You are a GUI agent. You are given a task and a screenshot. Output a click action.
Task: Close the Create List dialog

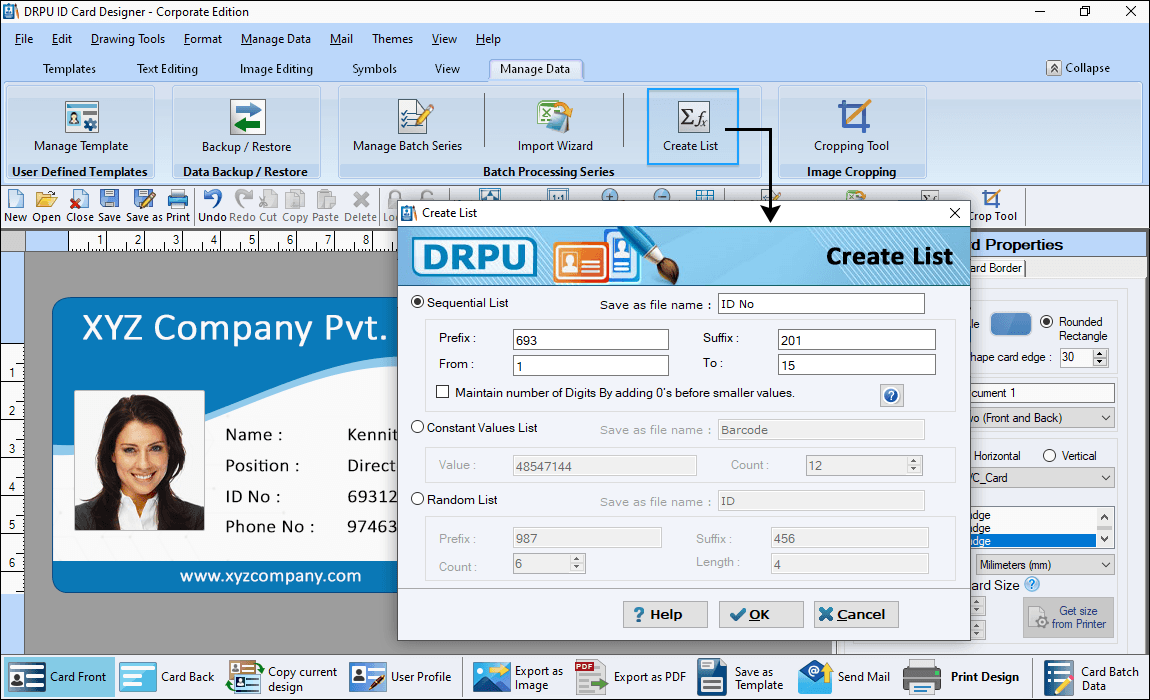click(x=954, y=213)
